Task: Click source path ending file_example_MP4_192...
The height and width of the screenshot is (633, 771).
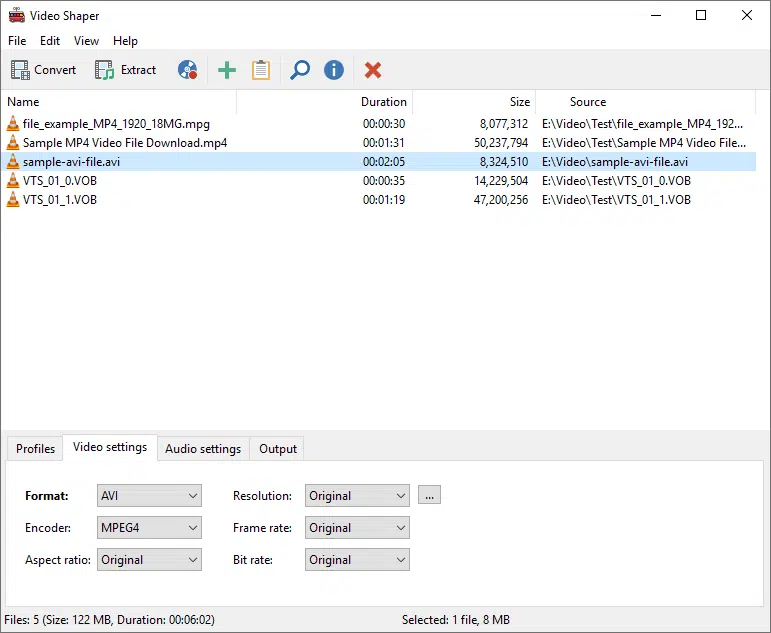Action: pos(642,124)
